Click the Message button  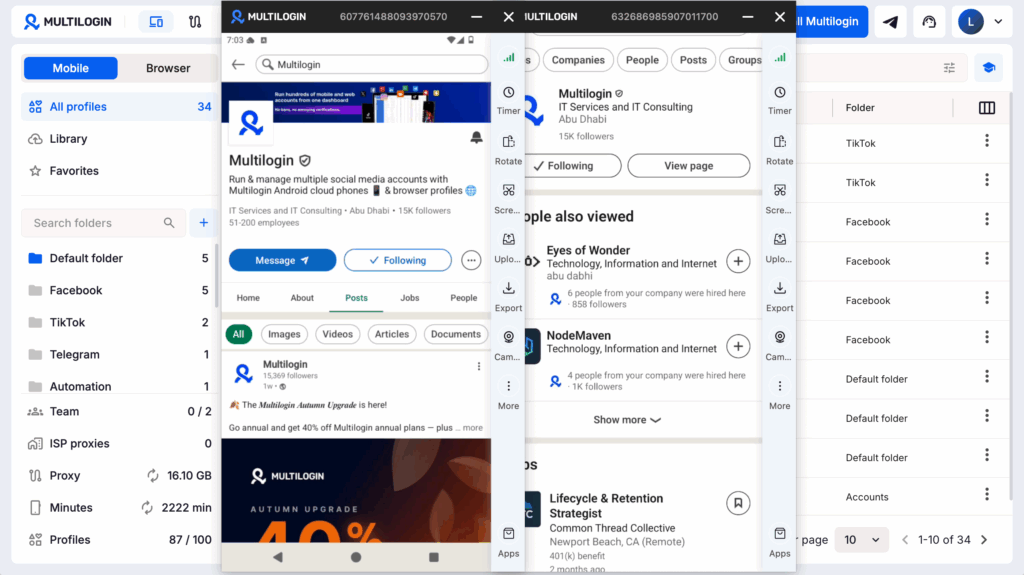[282, 260]
